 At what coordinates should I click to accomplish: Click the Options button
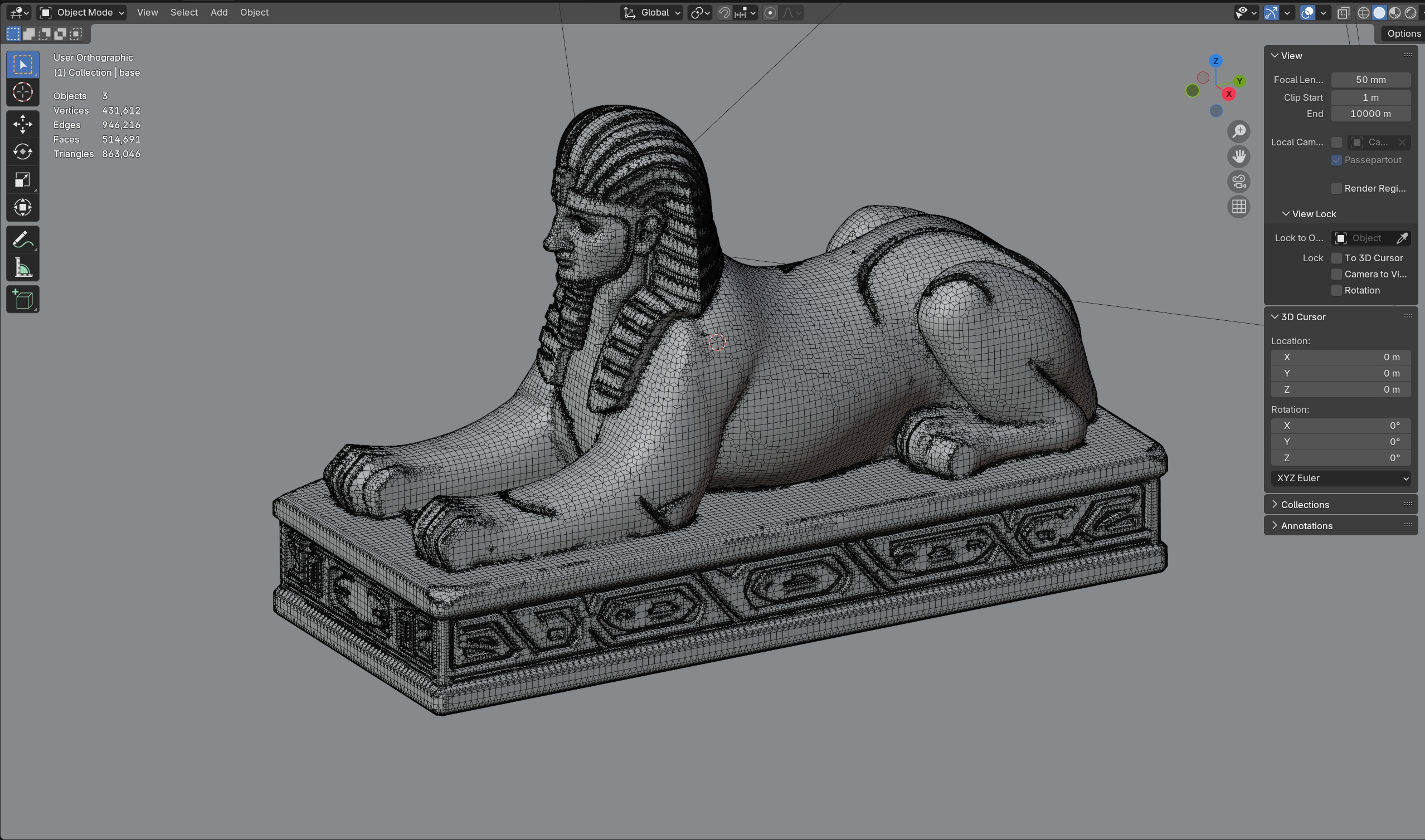click(1403, 33)
